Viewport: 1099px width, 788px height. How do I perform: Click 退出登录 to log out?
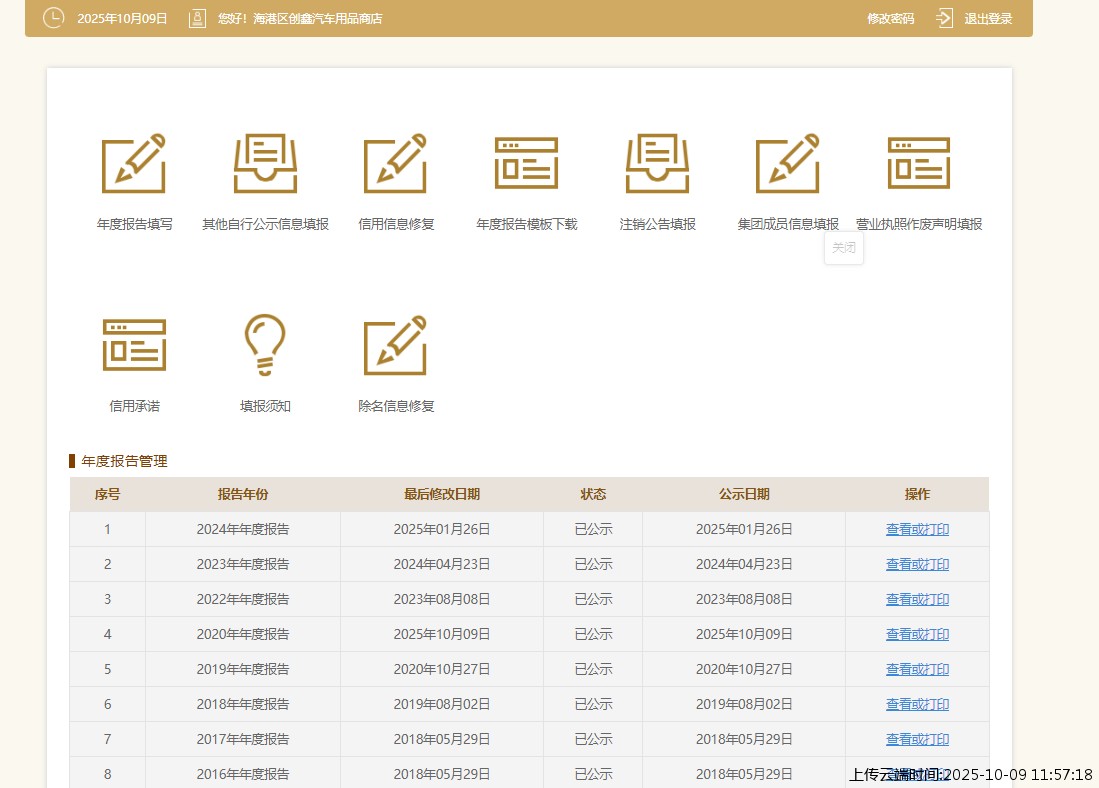987,19
